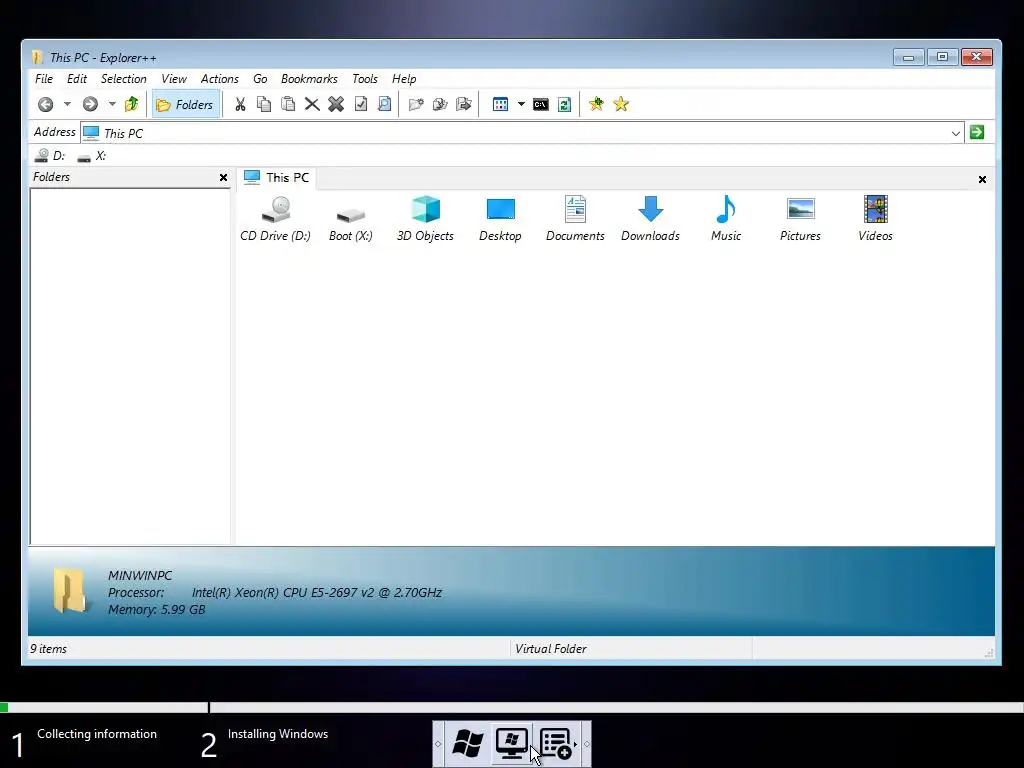
Task: Open the Selection menu
Action: (x=123, y=79)
